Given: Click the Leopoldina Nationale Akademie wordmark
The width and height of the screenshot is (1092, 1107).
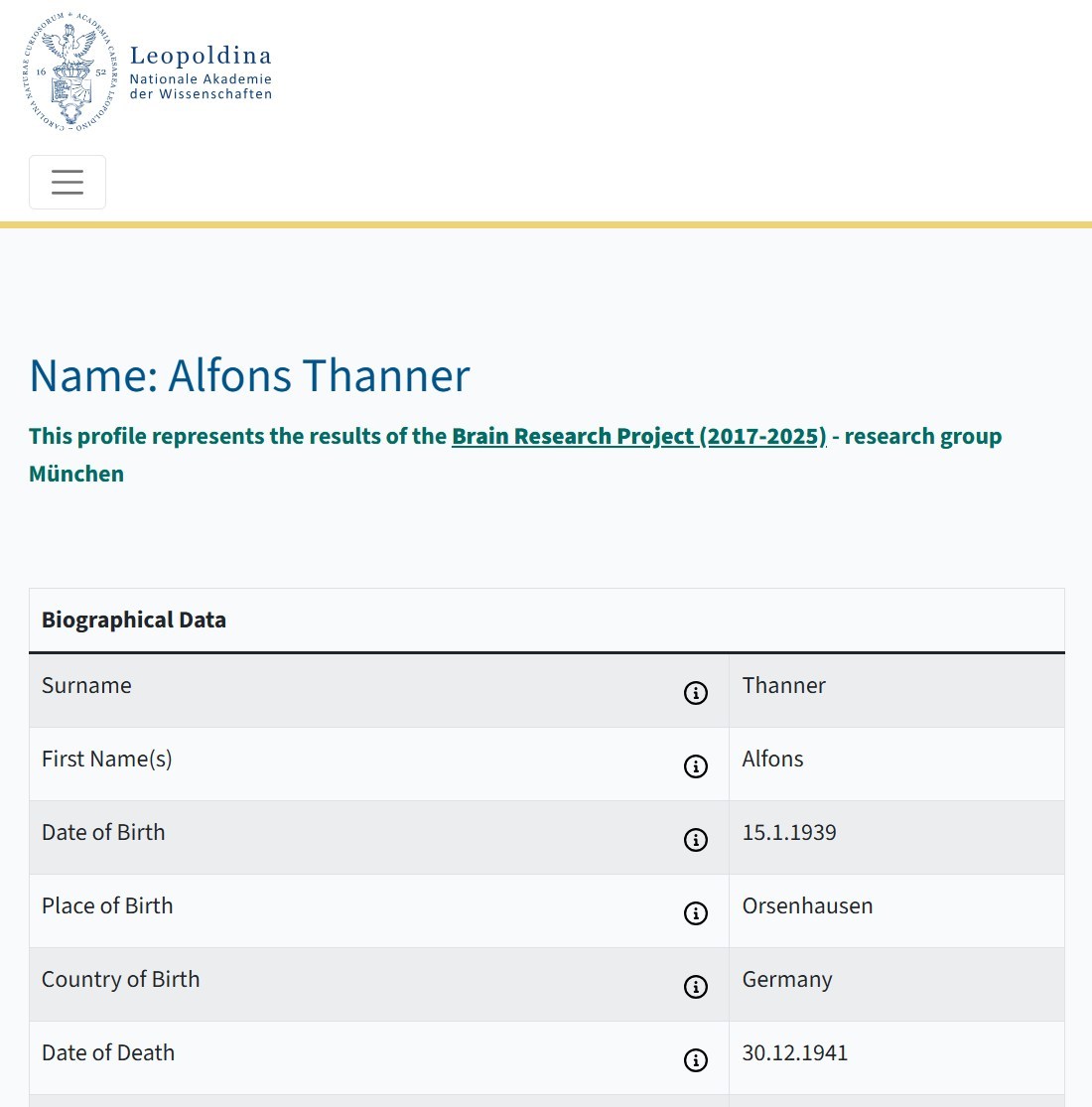Looking at the screenshot, I should pyautogui.click(x=201, y=72).
